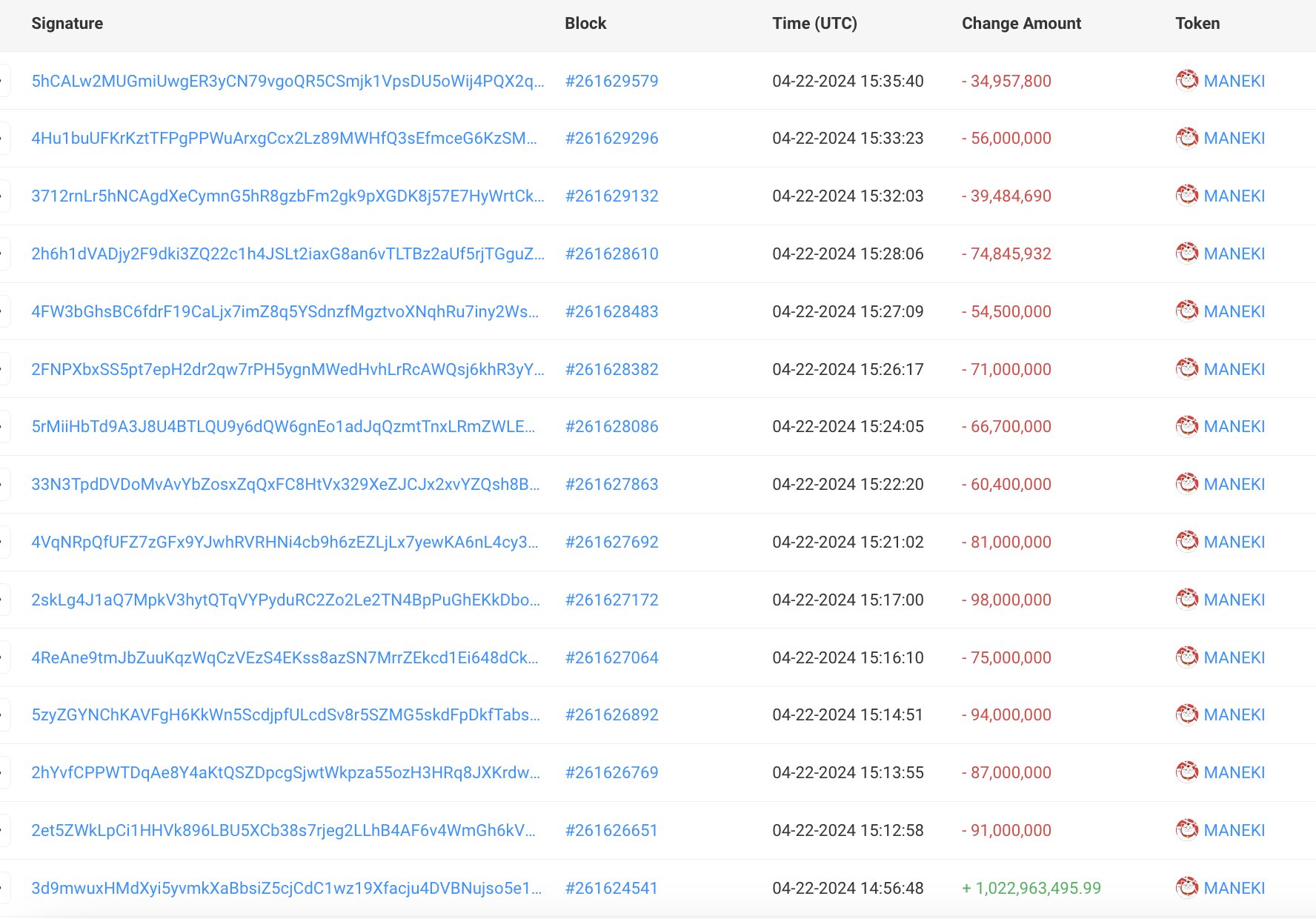Open block #261629579
Image resolution: width=1316 pixels, height=919 pixels.
pos(611,81)
